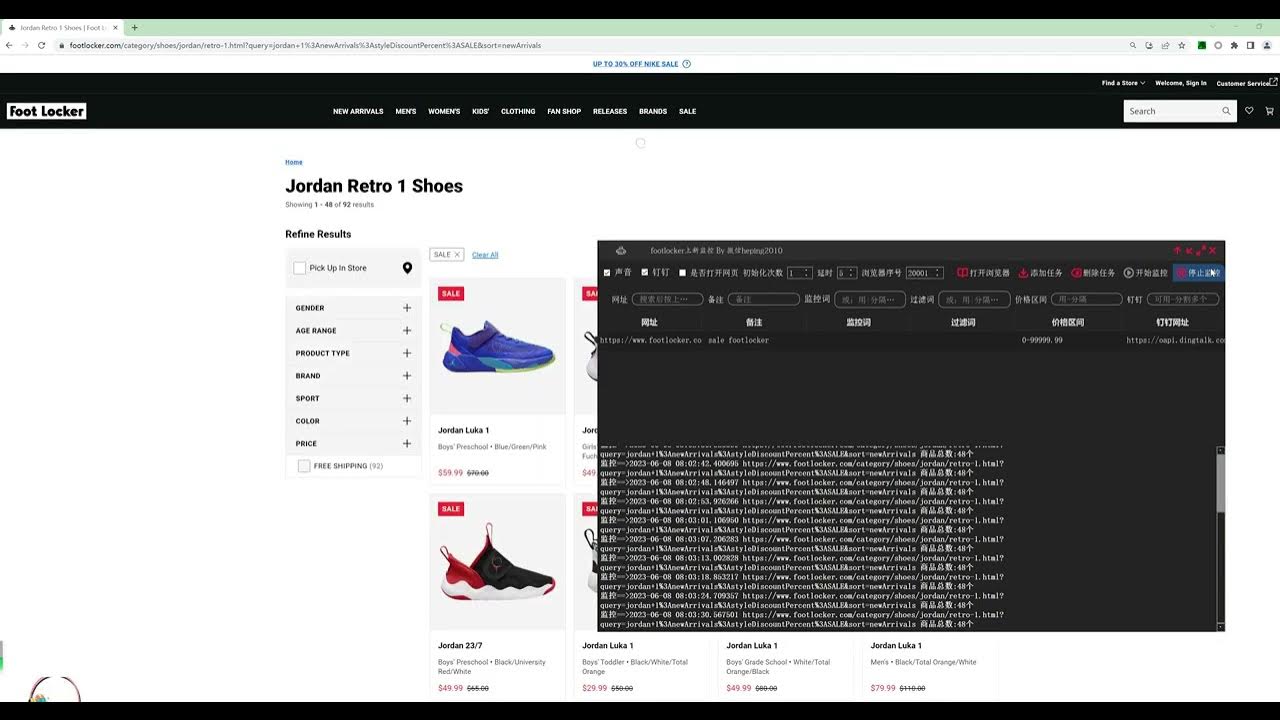
Task: Open the BRANDS menu
Action: (x=653, y=111)
